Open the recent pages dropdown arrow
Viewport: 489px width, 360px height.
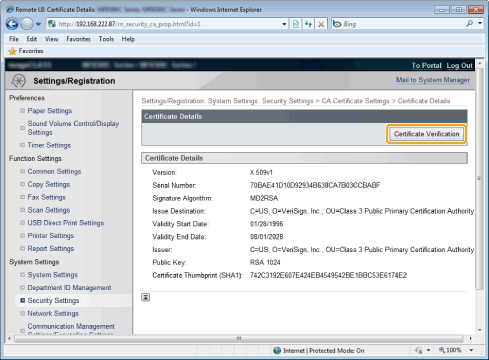38,24
